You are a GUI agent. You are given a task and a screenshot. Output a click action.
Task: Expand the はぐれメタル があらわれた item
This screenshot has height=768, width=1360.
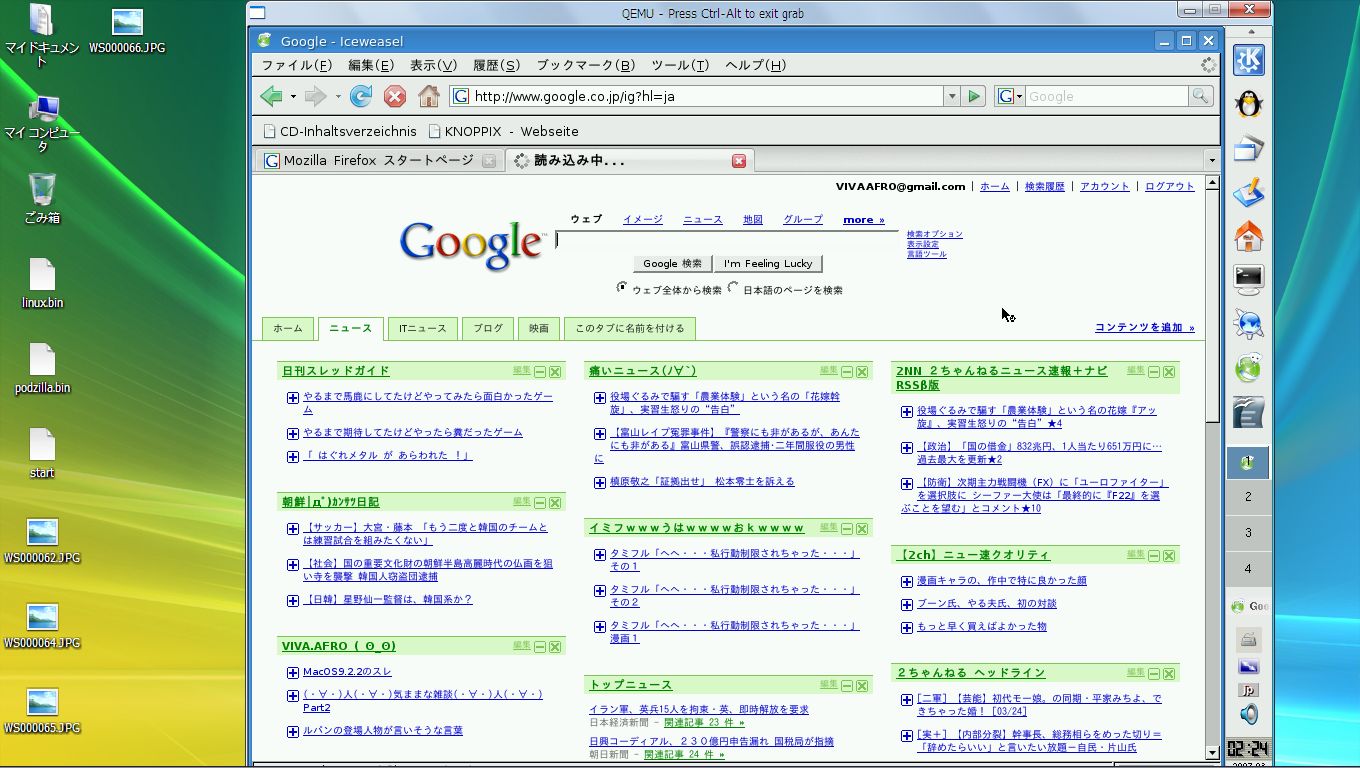(293, 457)
